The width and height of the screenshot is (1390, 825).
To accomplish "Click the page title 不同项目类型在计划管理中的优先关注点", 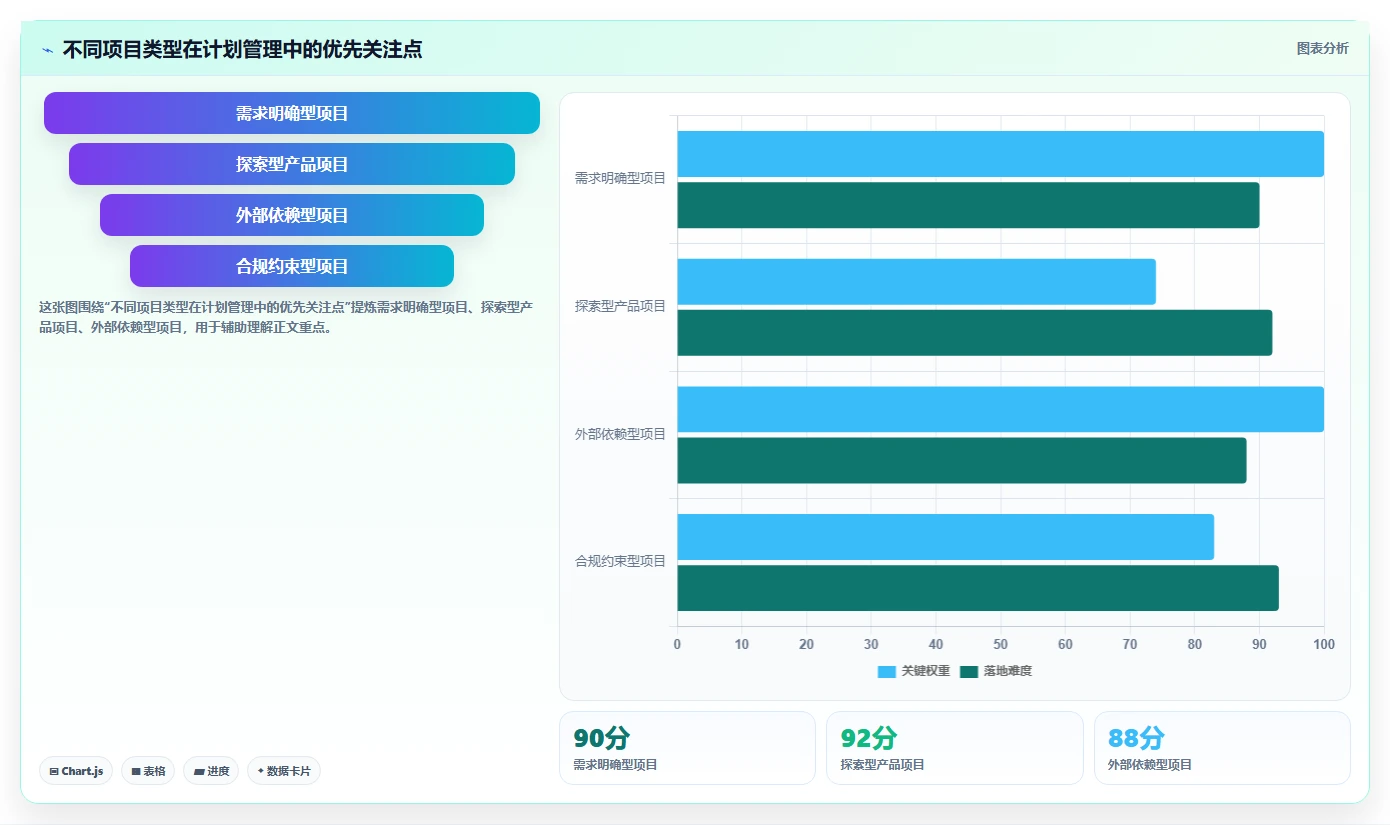I will click(242, 49).
